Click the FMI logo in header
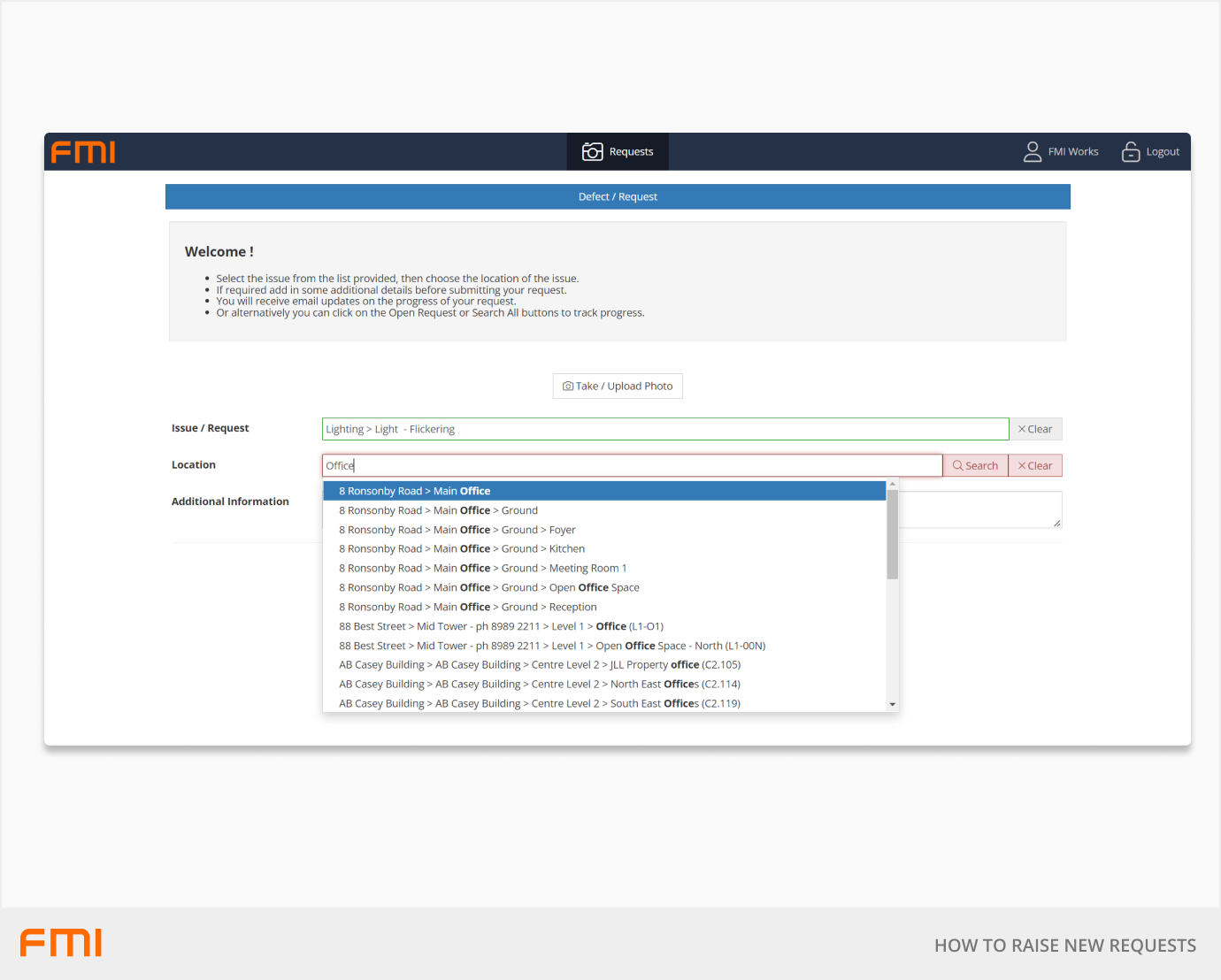This screenshot has width=1221, height=980. (x=83, y=152)
